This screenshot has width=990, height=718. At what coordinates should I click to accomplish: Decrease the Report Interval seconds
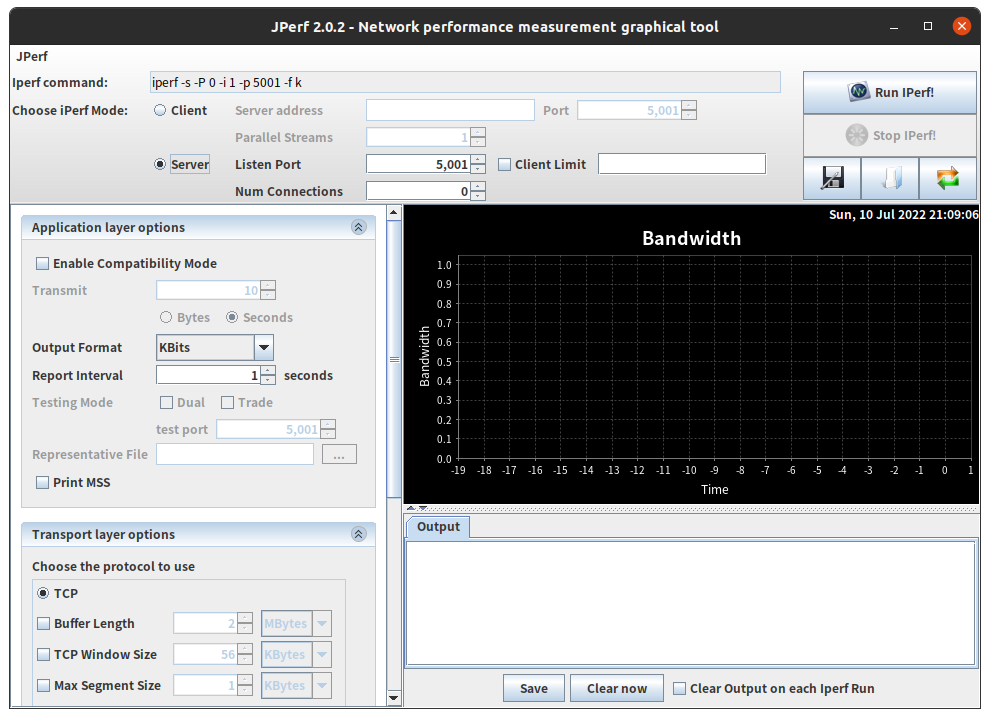[268, 380]
